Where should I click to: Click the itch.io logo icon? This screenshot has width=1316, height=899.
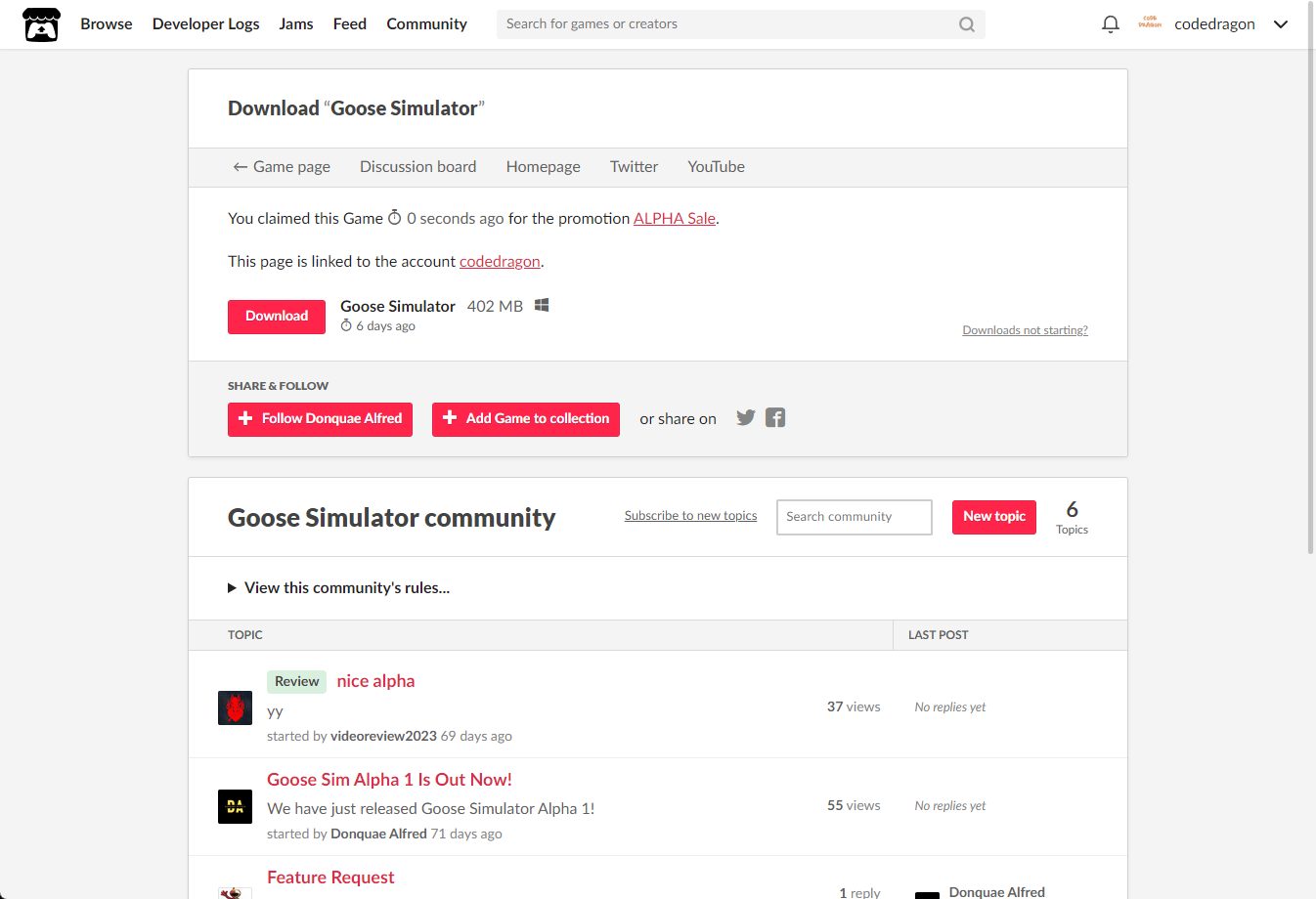click(x=41, y=24)
